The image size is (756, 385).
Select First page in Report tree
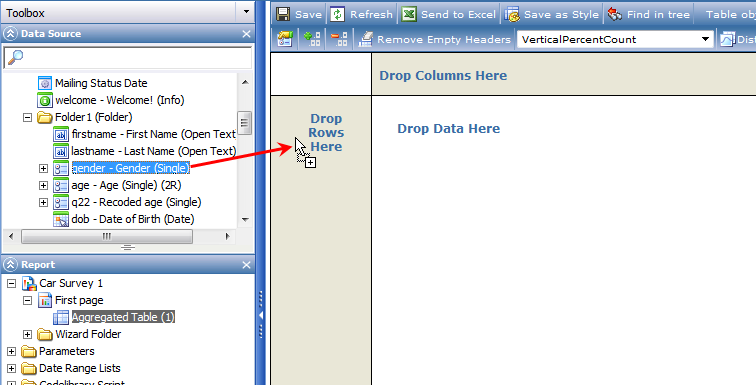coord(79,300)
